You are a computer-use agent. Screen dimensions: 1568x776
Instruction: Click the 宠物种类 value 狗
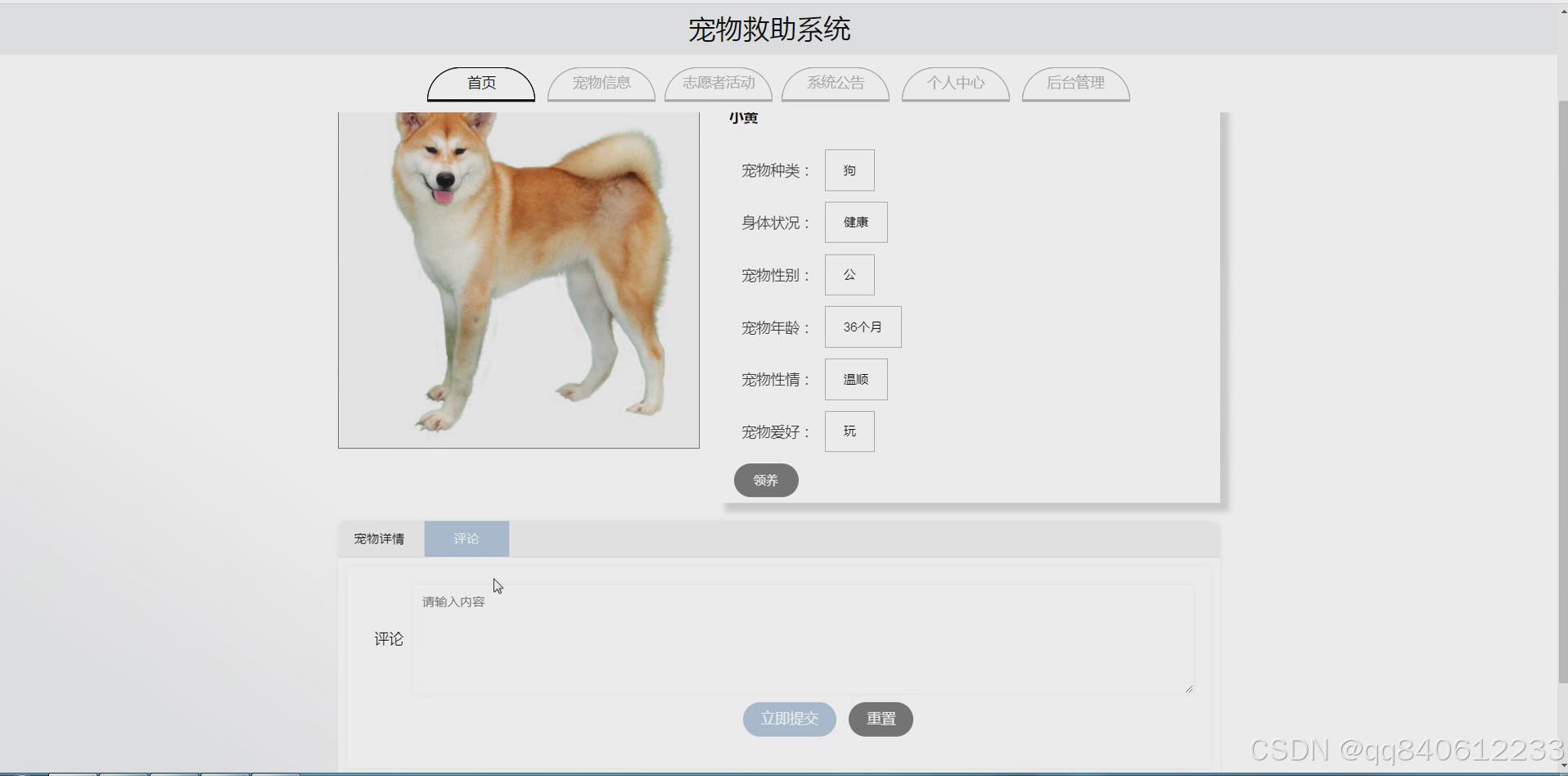pos(849,170)
